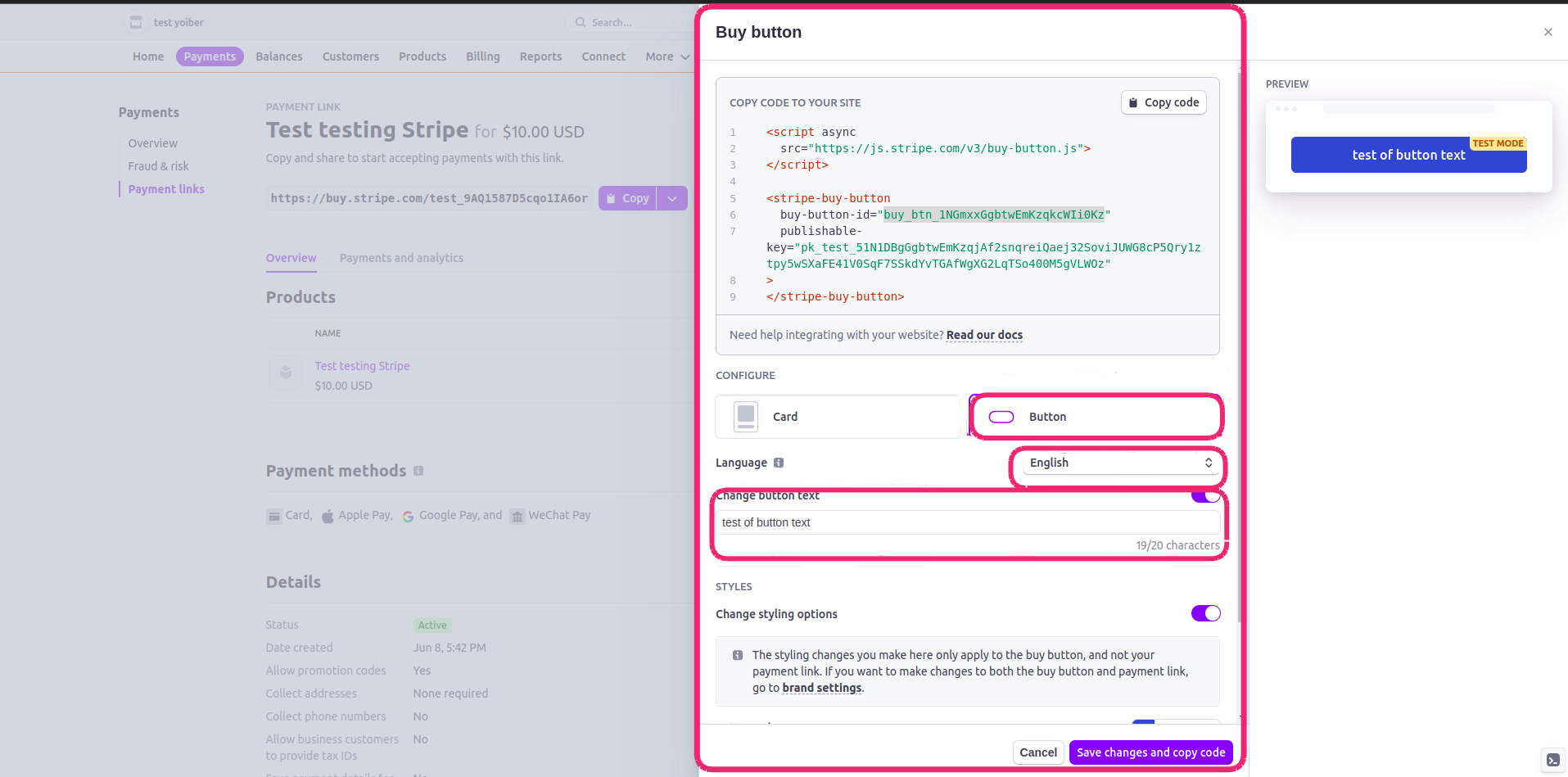Open the Test testing Stripe product link
Viewport: 1568px width, 777px height.
362,366
